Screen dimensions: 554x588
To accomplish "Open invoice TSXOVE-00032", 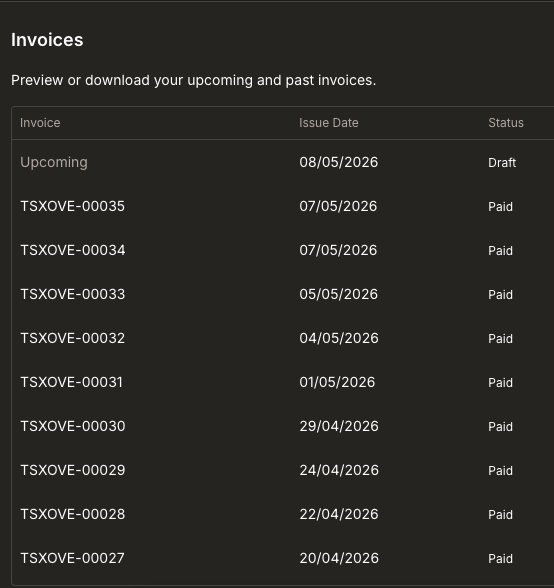I will click(x=72, y=338).
